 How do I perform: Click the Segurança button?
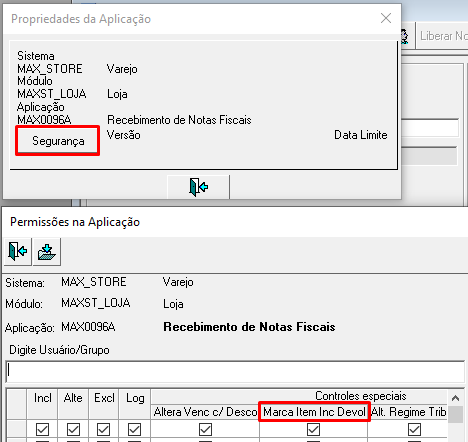pos(58,141)
